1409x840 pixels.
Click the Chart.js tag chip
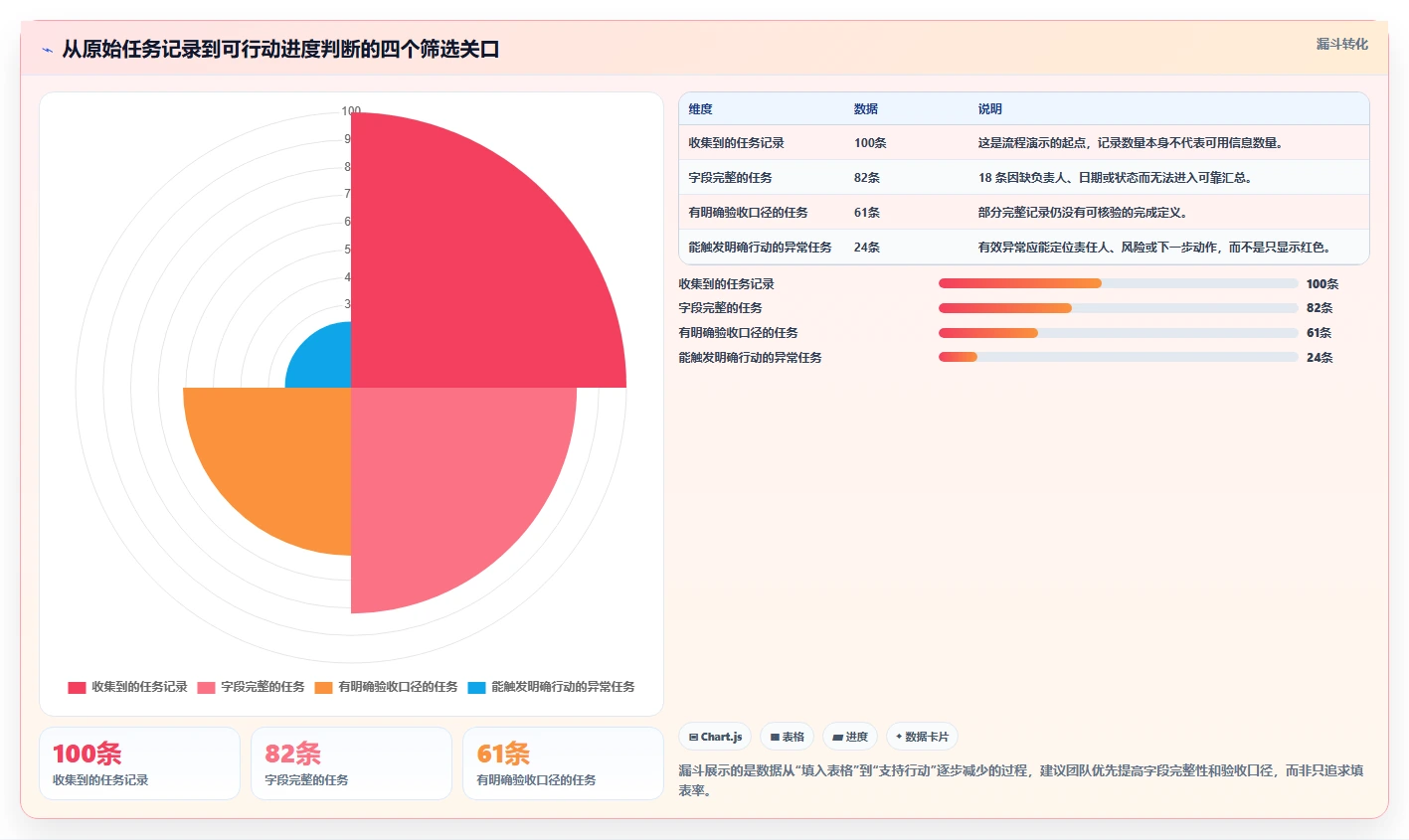coord(715,737)
